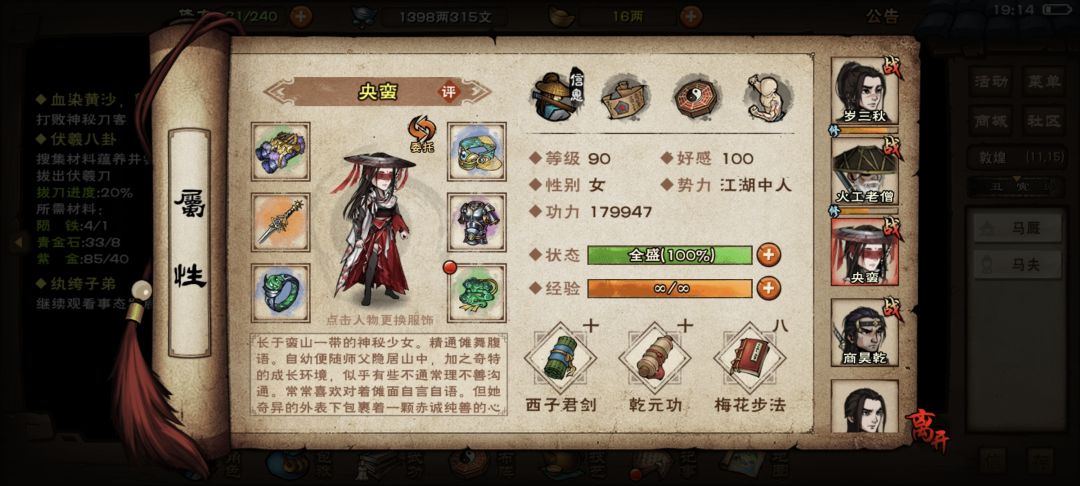
Task: Select the folded map scroll tab icon
Action: (x=624, y=98)
